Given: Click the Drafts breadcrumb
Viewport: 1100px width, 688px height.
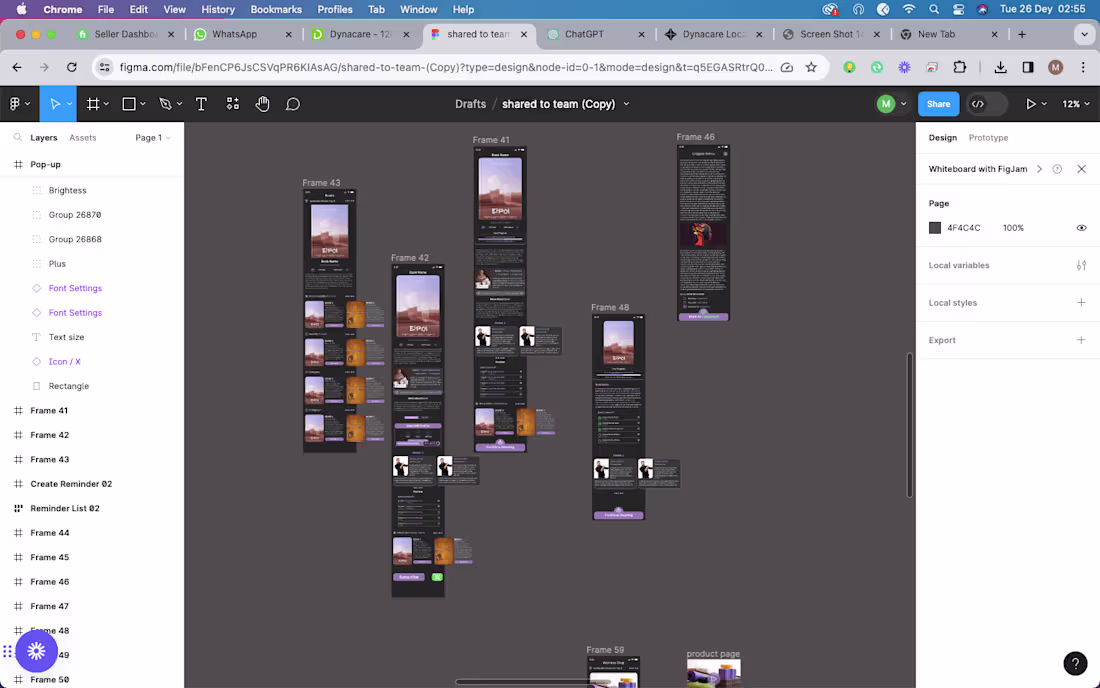Looking at the screenshot, I should 470,104.
